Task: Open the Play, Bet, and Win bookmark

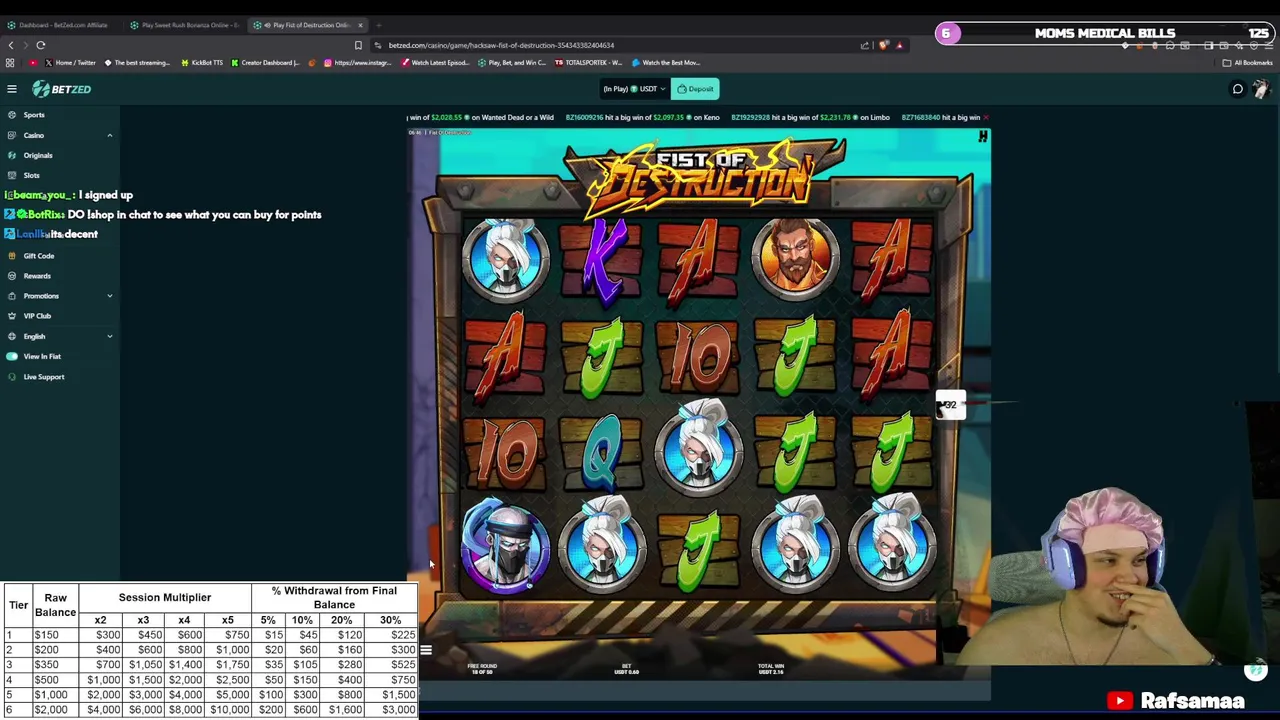Action: [x=512, y=63]
